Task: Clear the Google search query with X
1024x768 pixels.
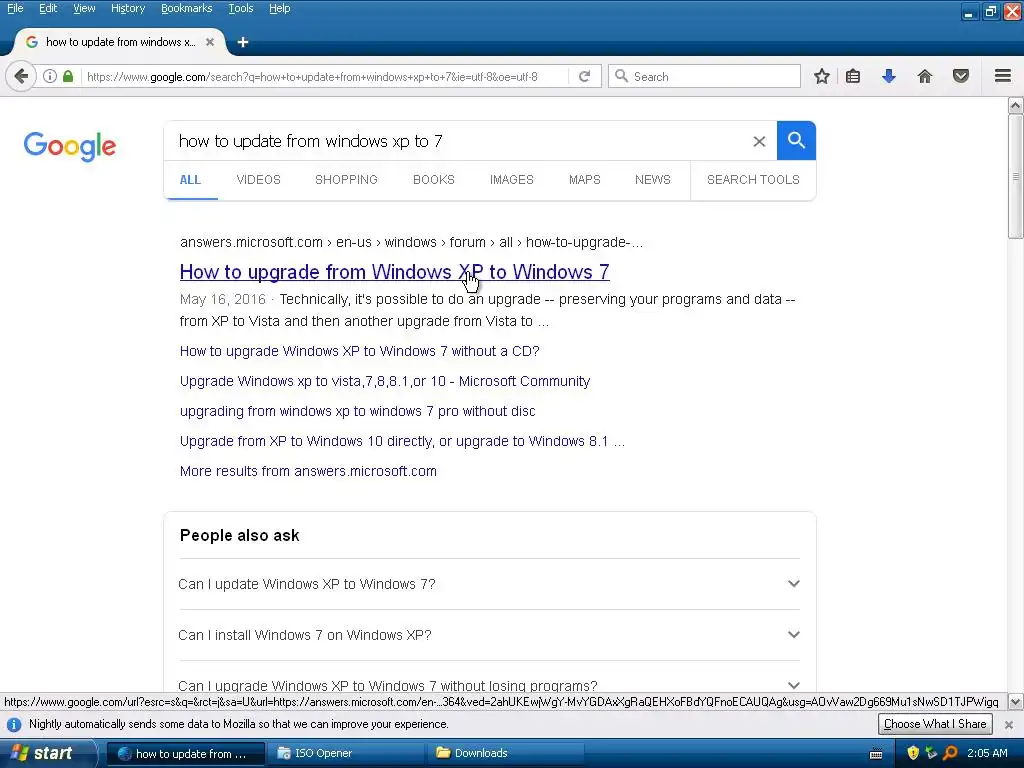Action: pyautogui.click(x=759, y=141)
